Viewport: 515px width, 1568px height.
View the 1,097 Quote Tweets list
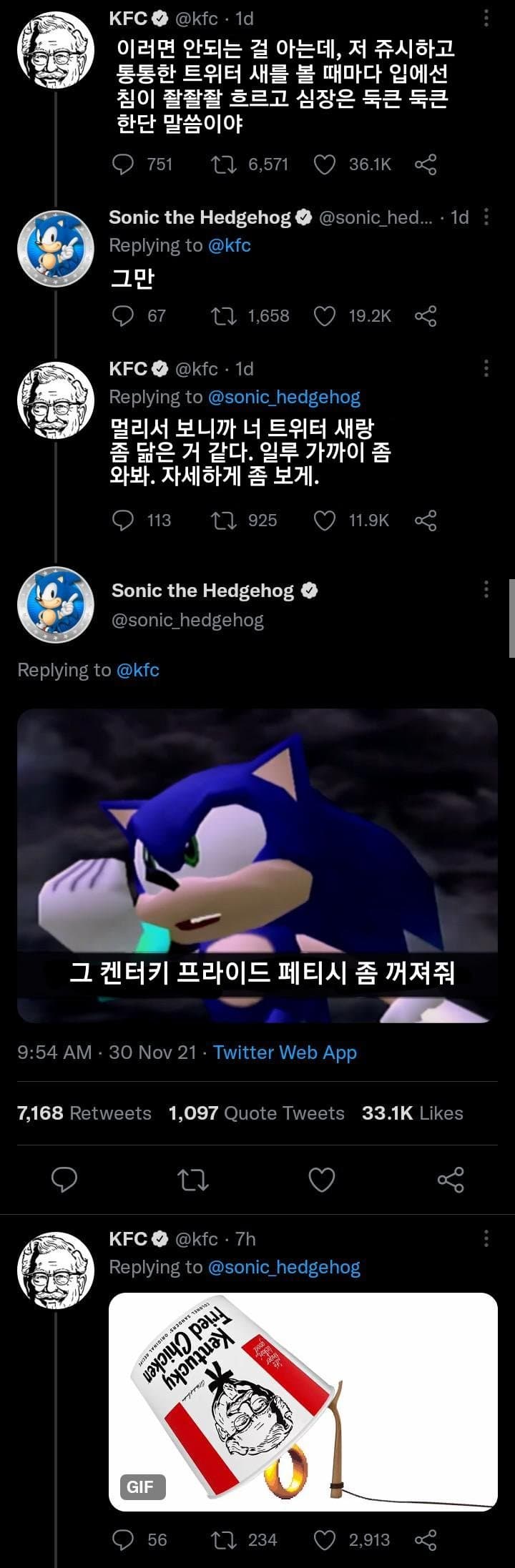pos(257,1113)
